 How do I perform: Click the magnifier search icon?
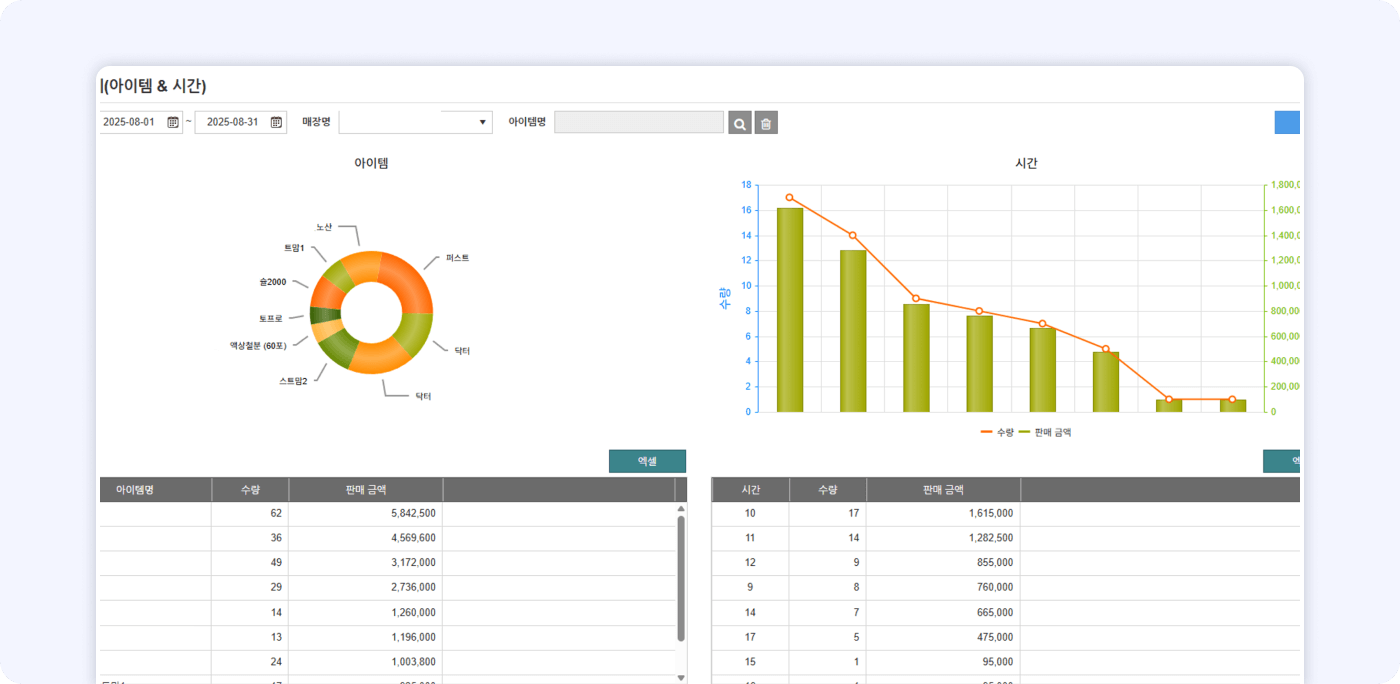pos(740,123)
